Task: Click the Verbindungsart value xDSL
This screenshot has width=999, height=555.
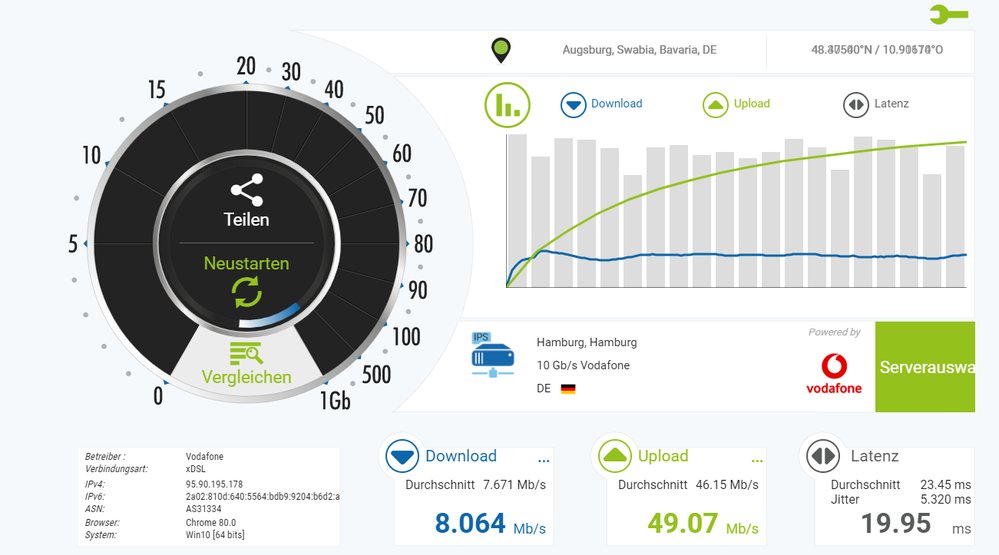Action: tap(196, 469)
